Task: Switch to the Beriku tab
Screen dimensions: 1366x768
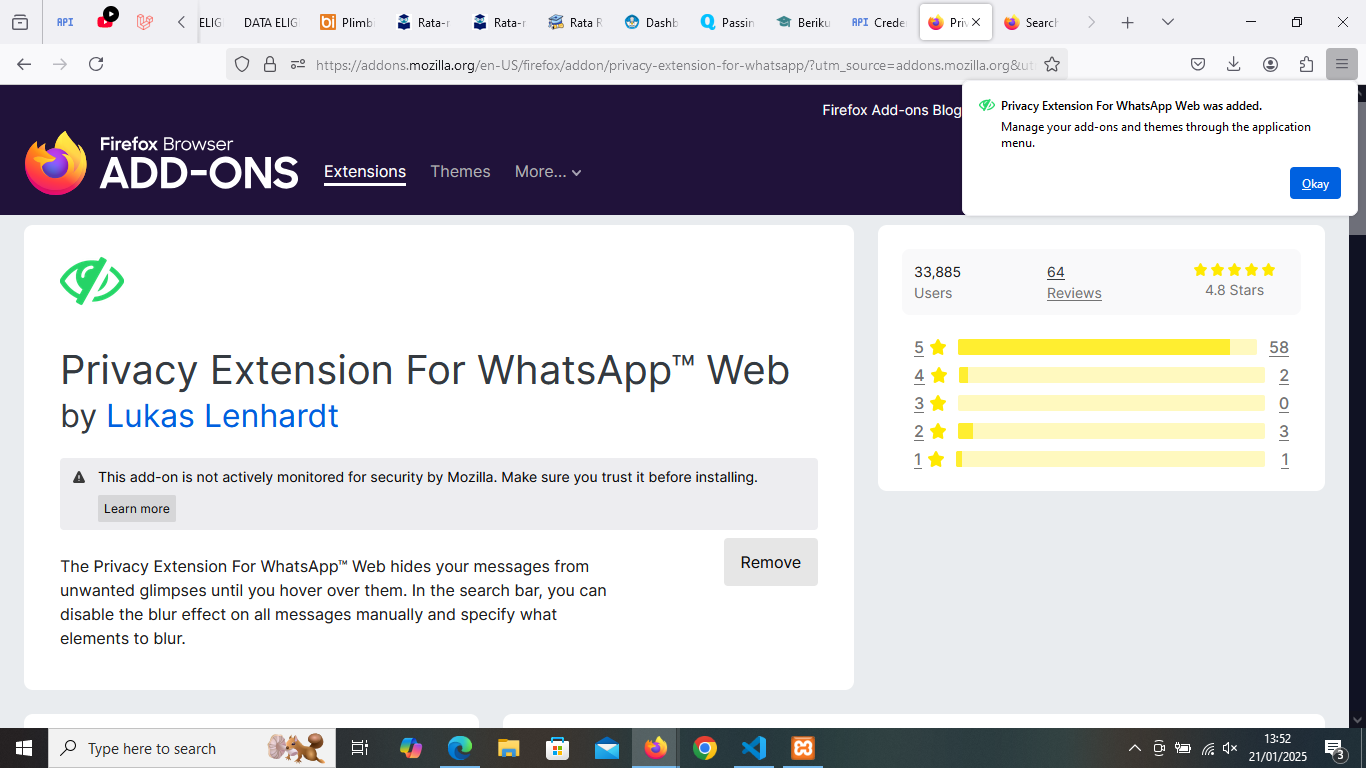Action: 803,22
